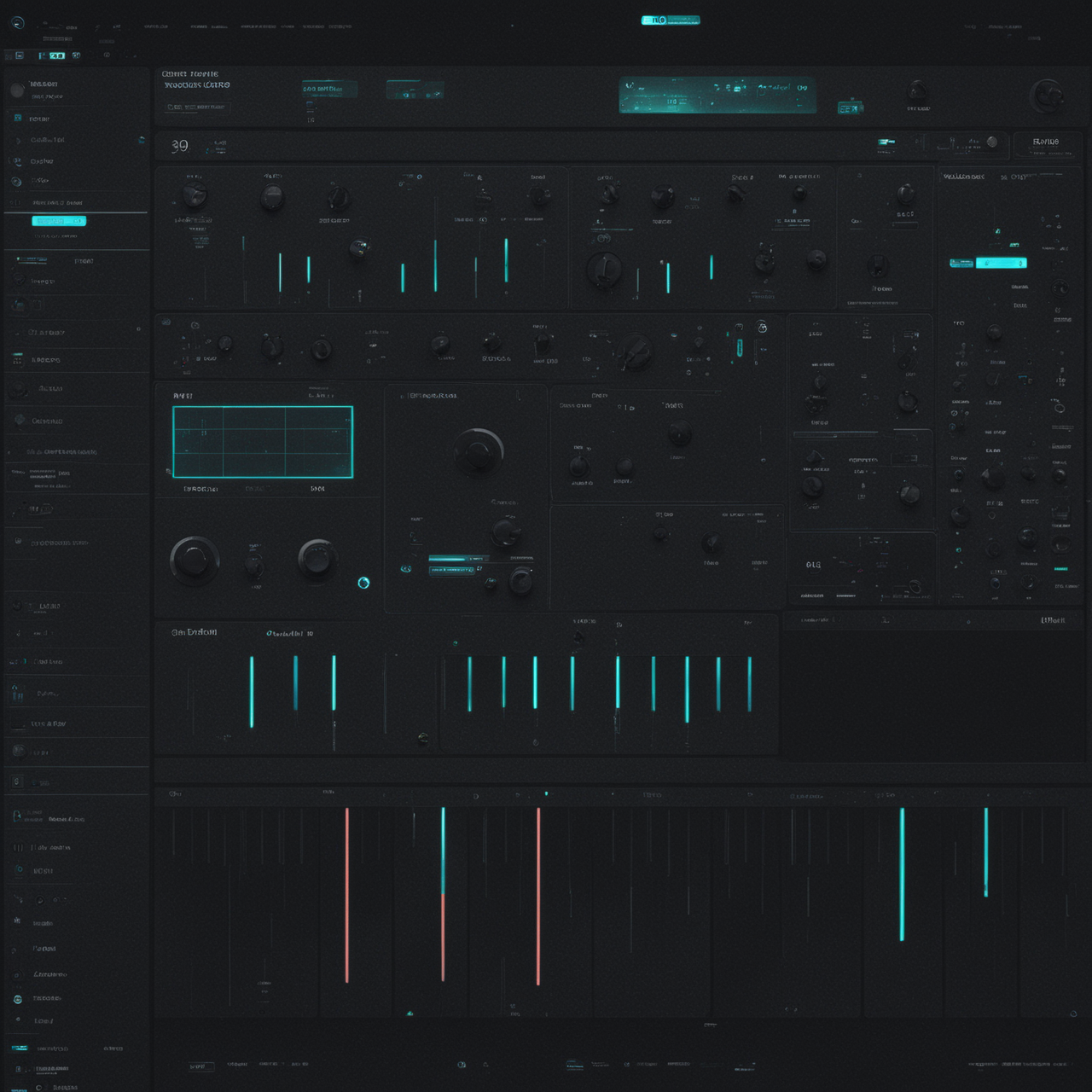This screenshot has height=1092, width=1092.
Task: Toggle the cyan highlighted switch in the top-left toolbar
Action: [56, 55]
